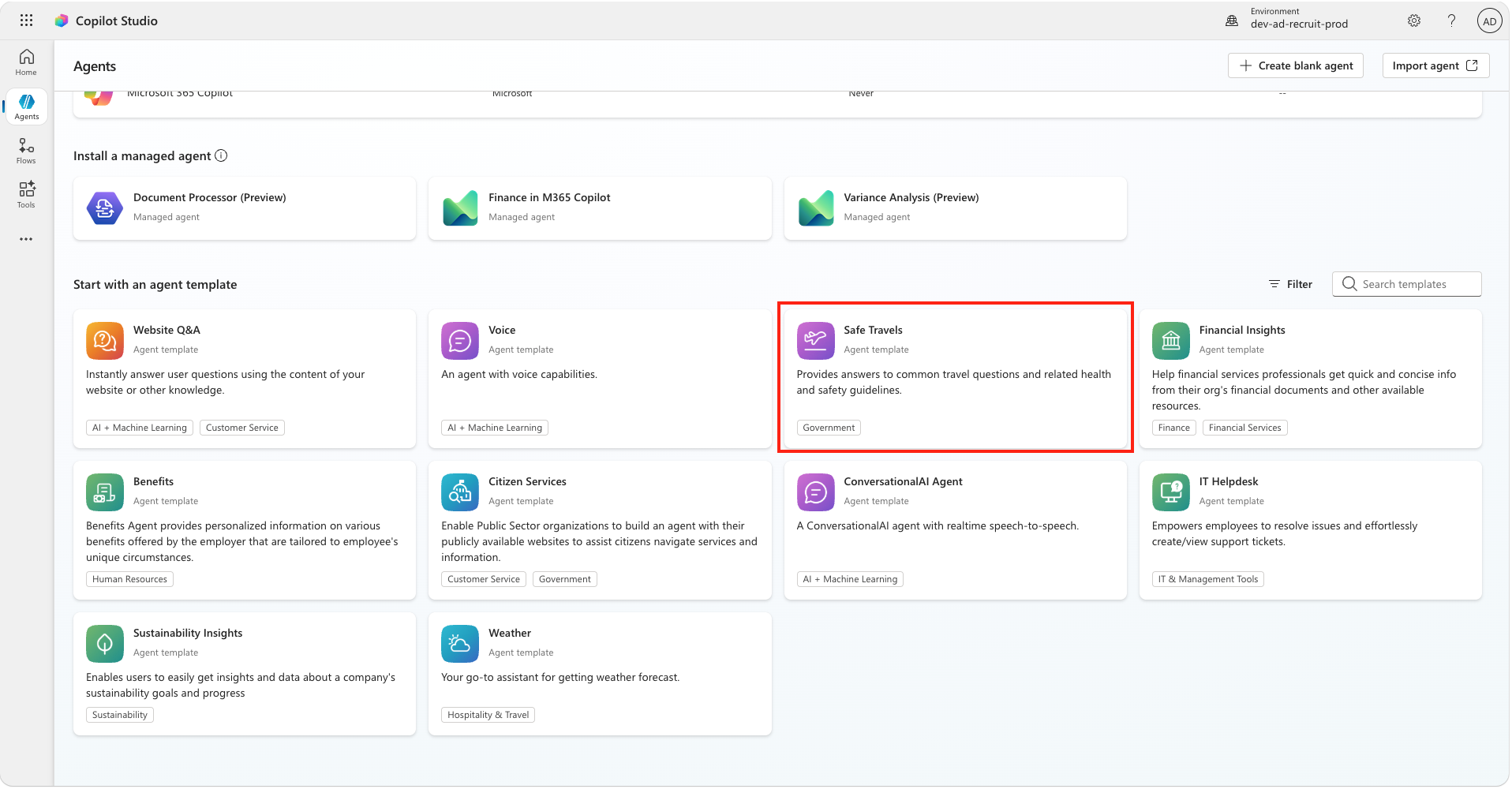
Task: Select the Weather template title
Action: [x=510, y=633]
